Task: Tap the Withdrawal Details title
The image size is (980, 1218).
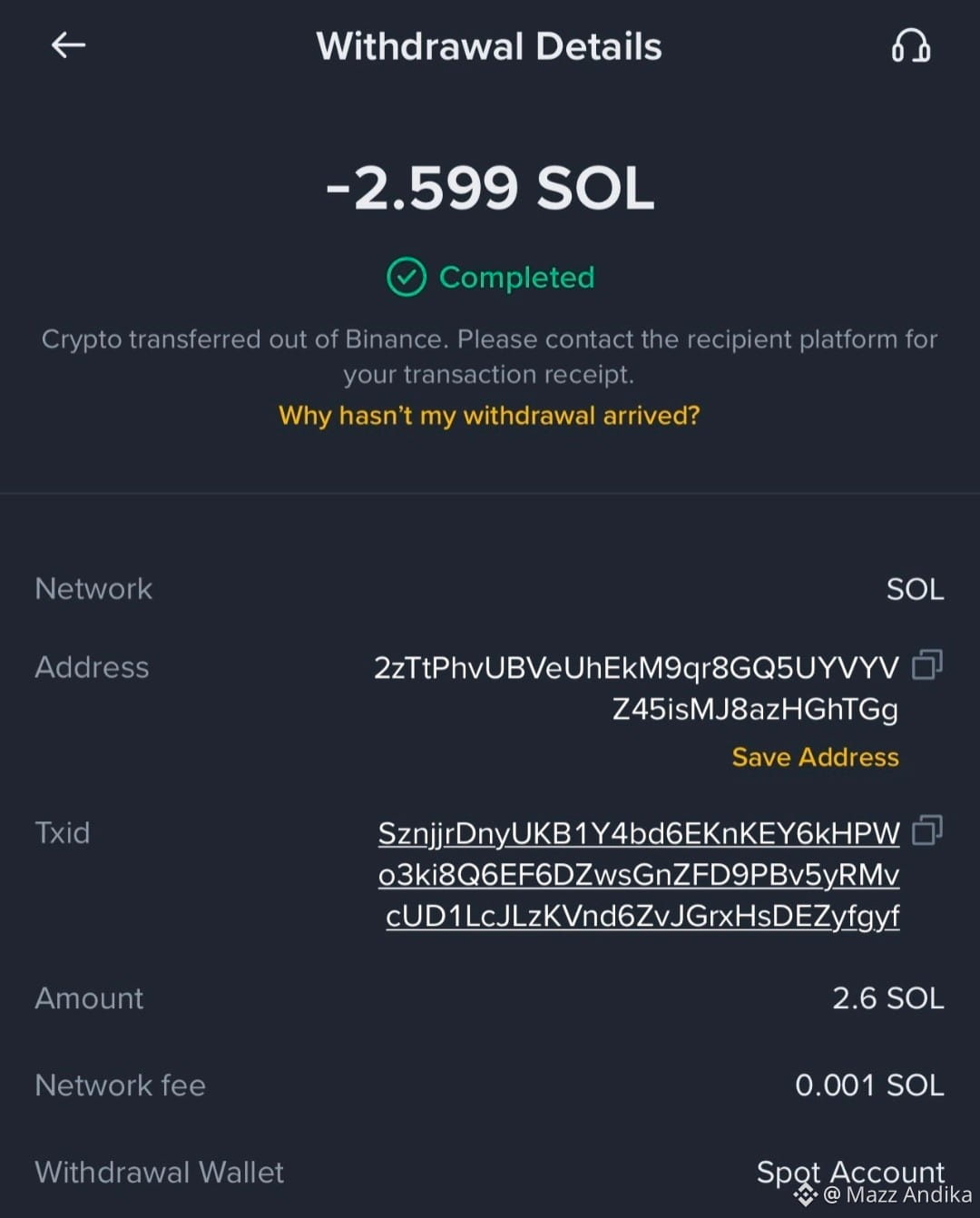Action: click(x=489, y=46)
